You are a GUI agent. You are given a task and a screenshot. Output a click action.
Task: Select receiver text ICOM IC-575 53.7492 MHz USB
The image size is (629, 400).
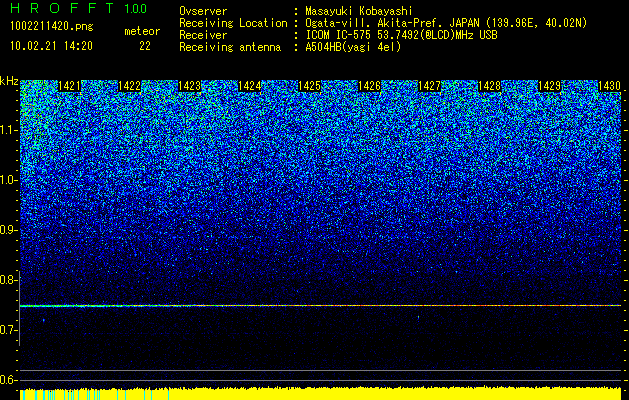tap(401, 35)
